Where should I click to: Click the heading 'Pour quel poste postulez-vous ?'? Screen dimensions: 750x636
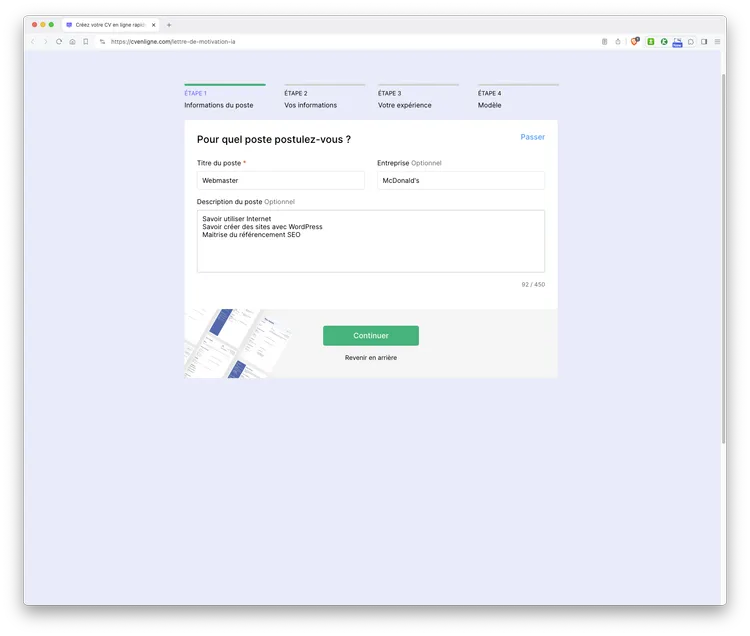(274, 140)
